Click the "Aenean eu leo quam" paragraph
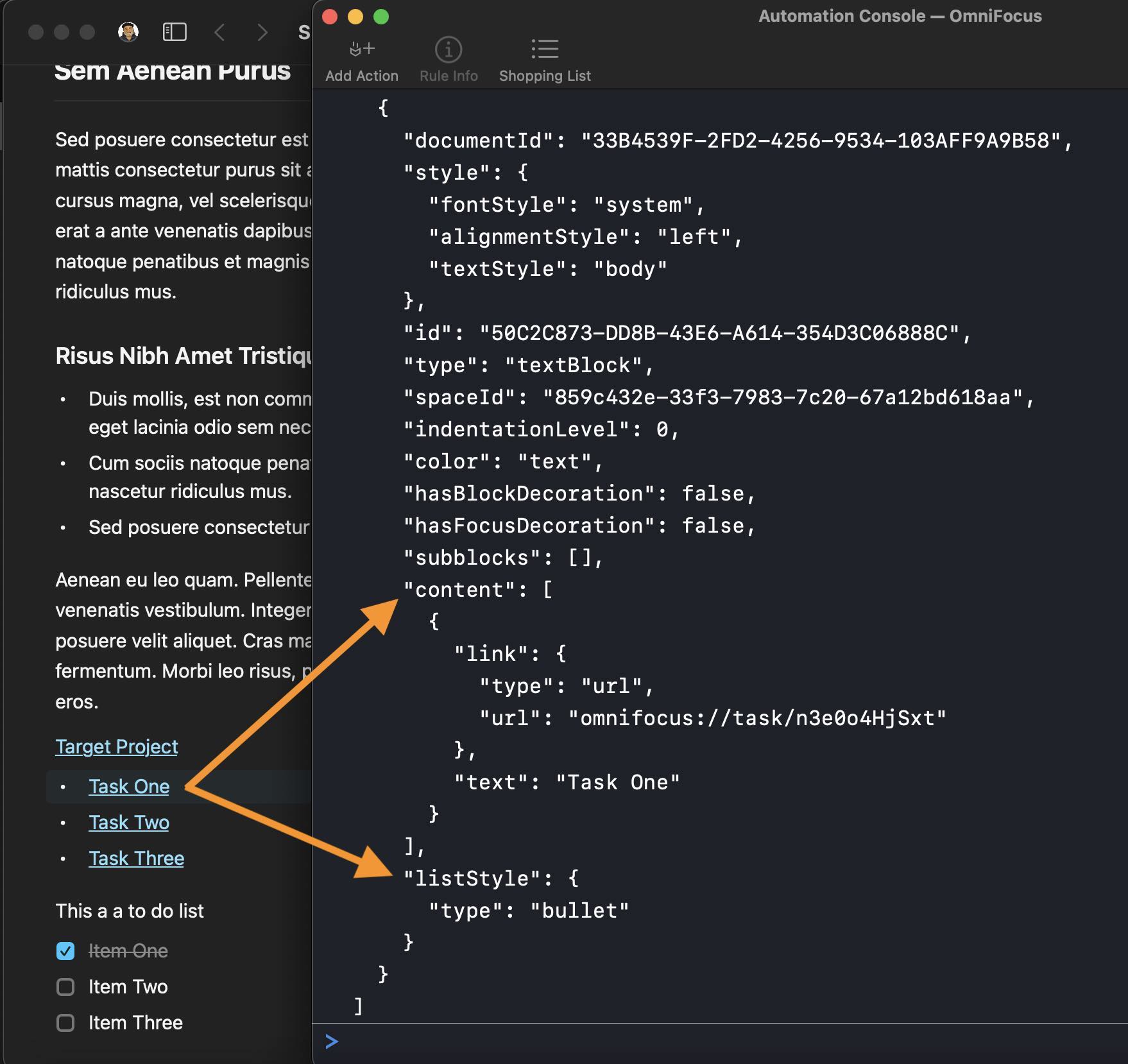Viewport: 1128px width, 1064px height. (184, 640)
